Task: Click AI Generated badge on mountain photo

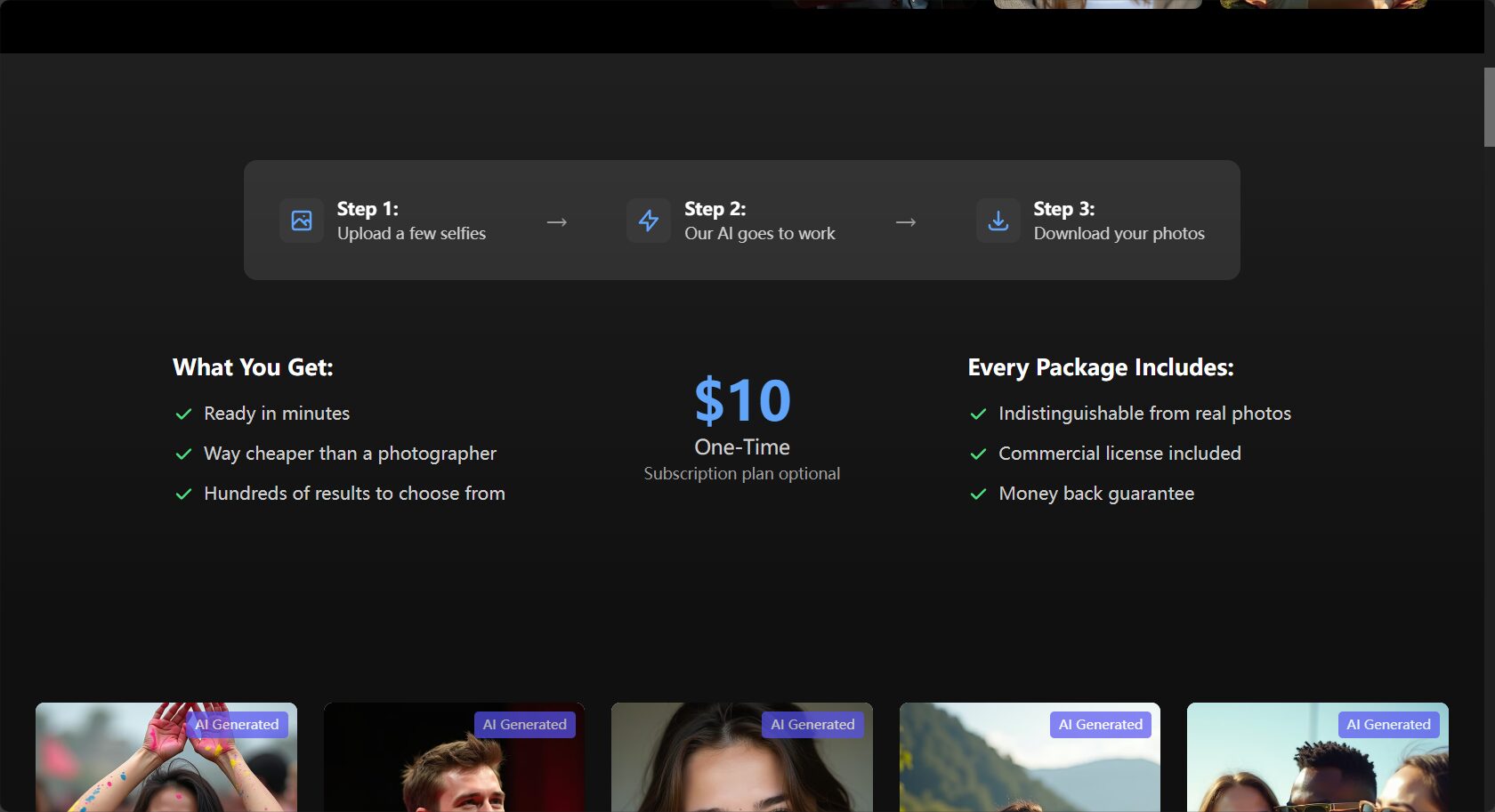Action: [x=1101, y=725]
